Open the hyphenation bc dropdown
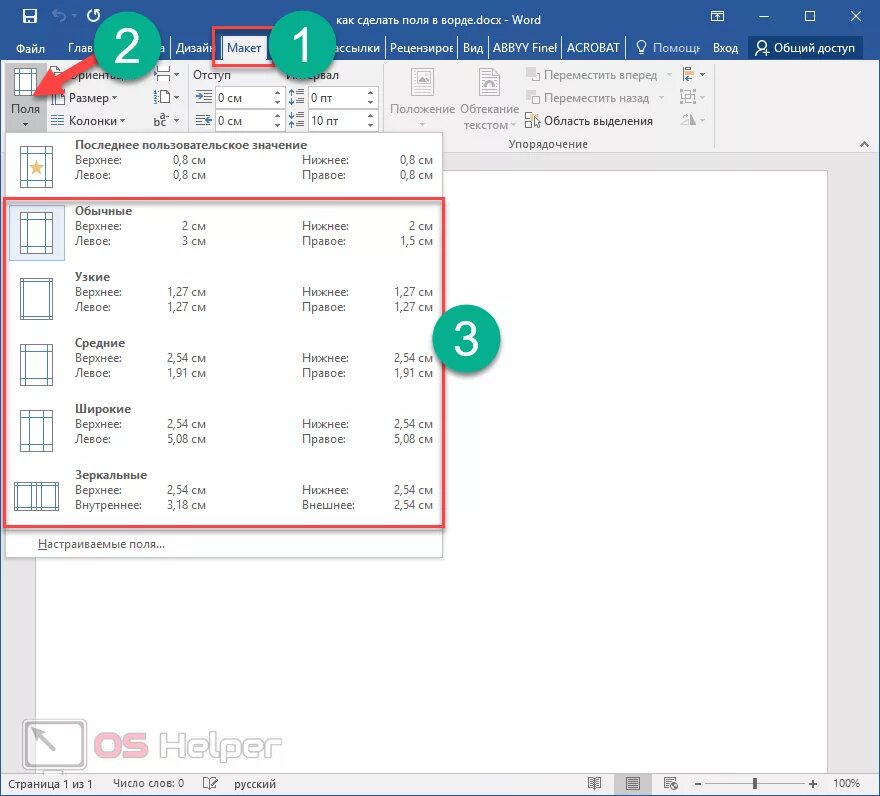Viewport: 880px width, 796px height. [x=166, y=121]
